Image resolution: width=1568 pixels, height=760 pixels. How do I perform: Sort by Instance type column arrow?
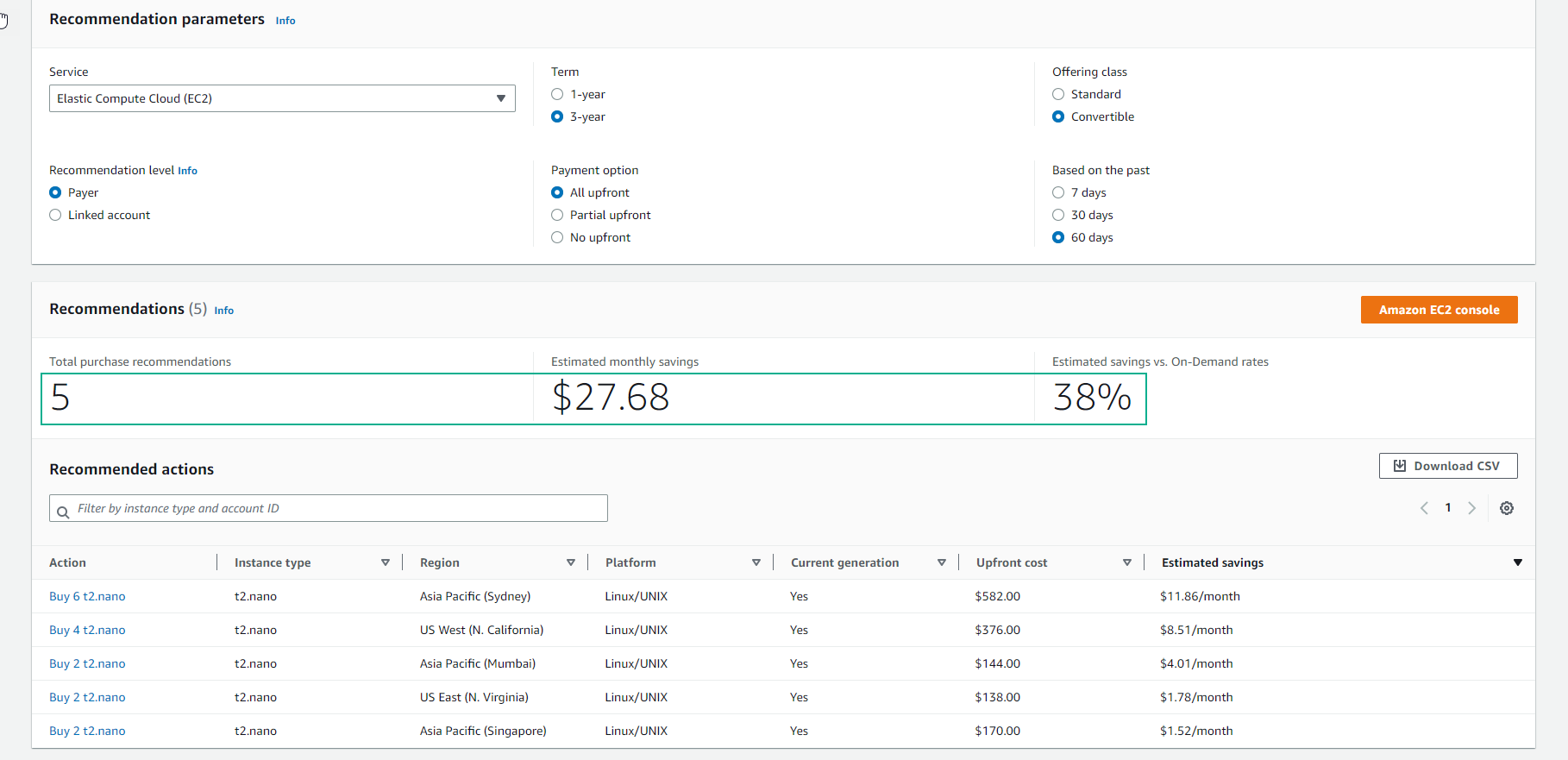point(386,562)
